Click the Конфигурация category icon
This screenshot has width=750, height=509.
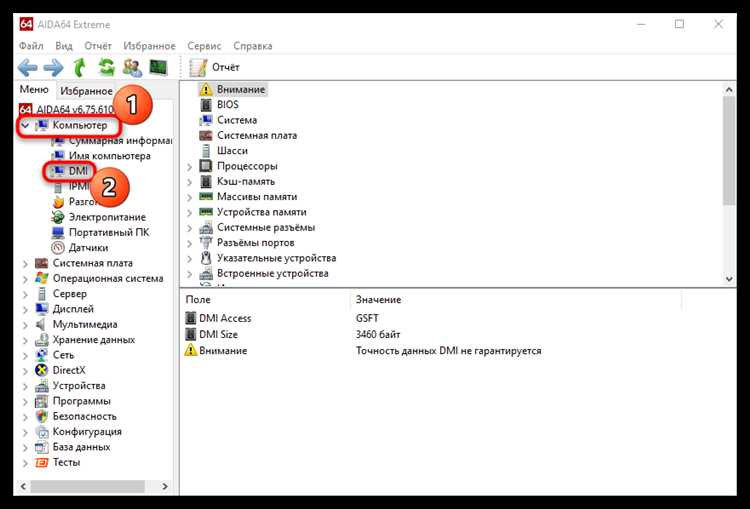[x=42, y=432]
